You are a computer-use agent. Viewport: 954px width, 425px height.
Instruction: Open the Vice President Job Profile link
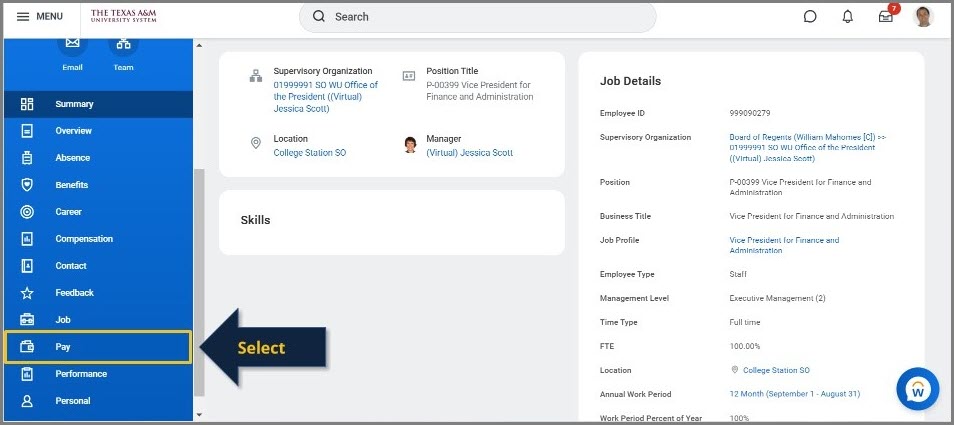(x=784, y=245)
